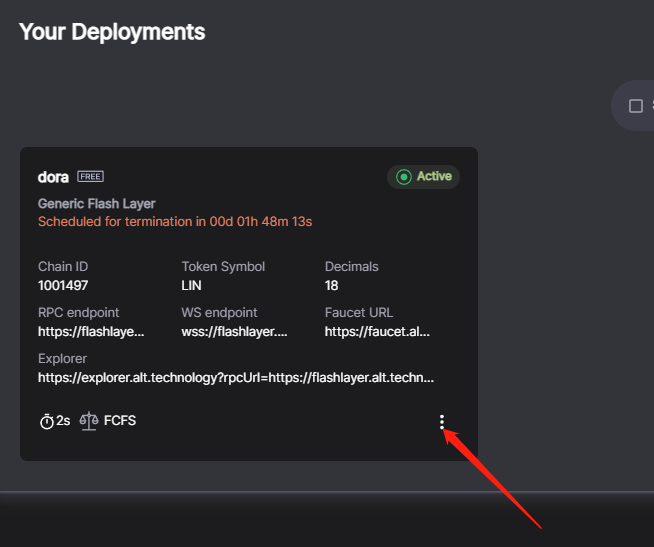
Task: Click the RPC endpoint label
Action: coord(78,313)
